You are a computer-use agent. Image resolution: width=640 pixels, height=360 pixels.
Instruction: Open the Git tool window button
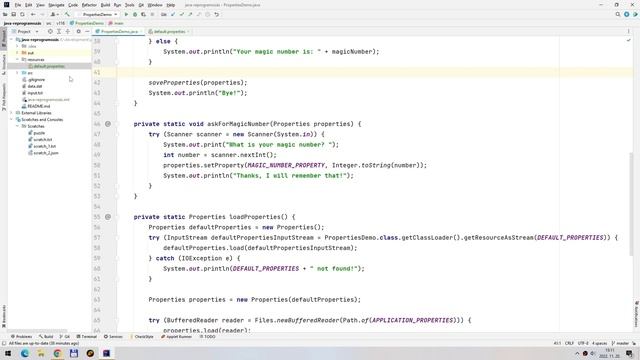pyautogui.click(x=65, y=337)
